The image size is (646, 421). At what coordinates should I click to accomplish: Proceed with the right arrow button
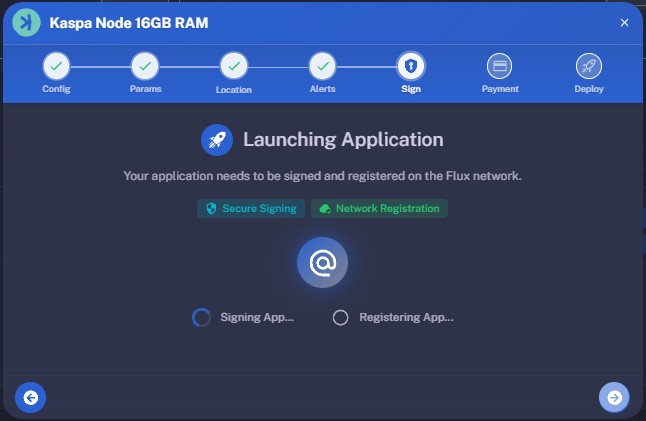[x=614, y=397]
